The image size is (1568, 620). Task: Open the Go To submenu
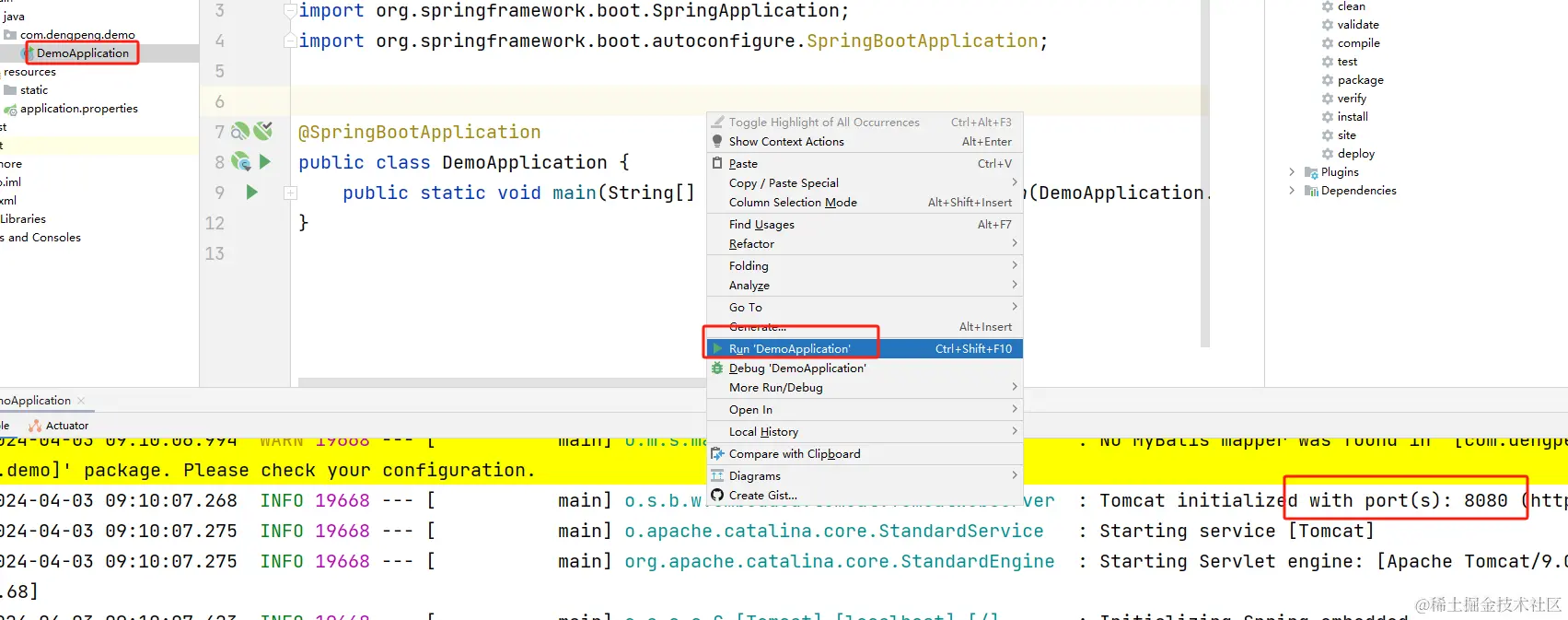tap(865, 308)
